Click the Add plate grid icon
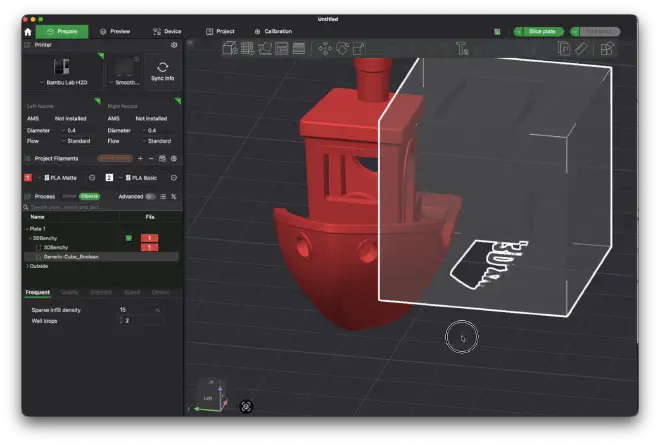This screenshot has height=445, width=660. tap(248, 48)
